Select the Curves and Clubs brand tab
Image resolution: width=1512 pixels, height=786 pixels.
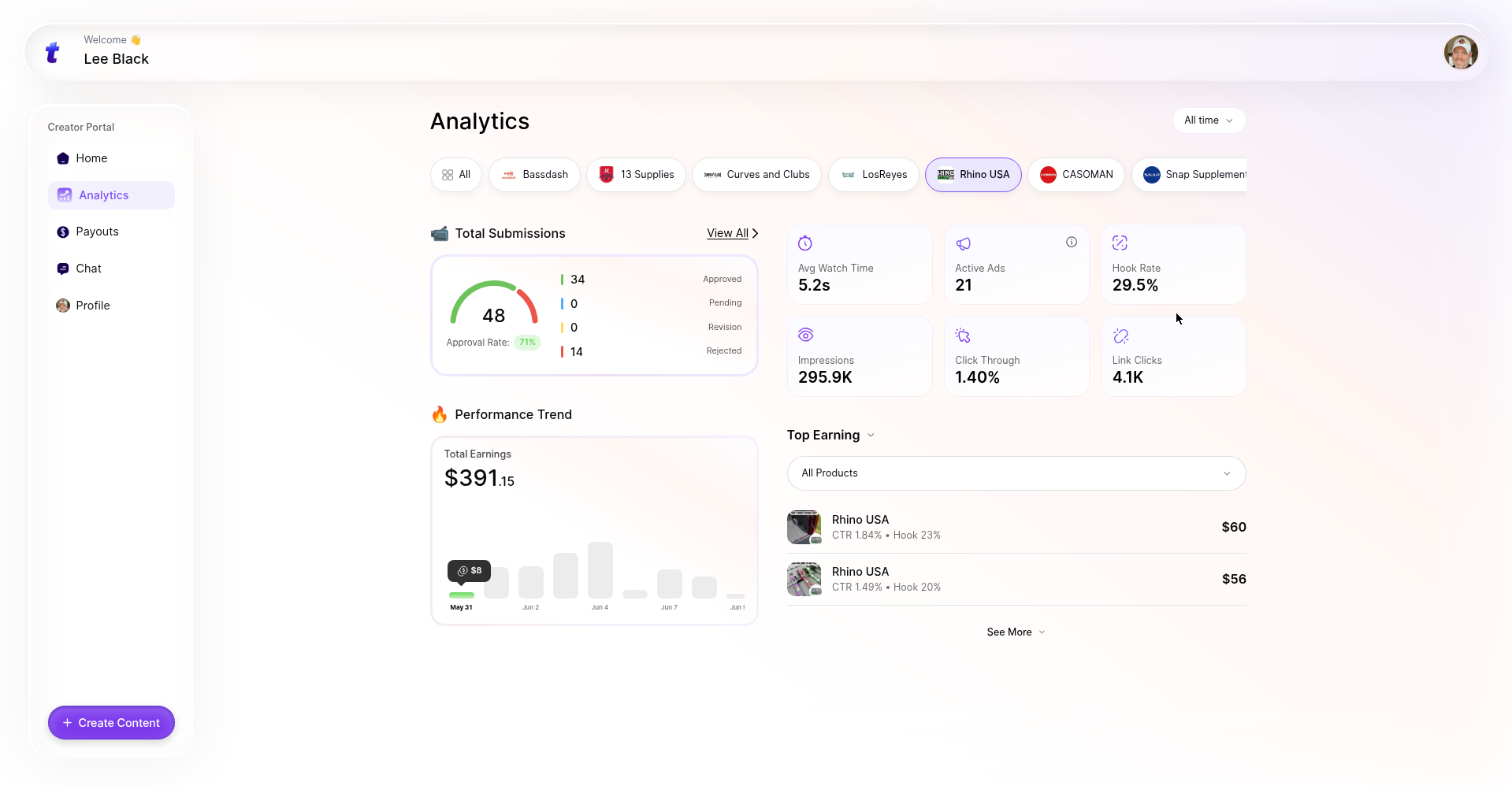756,175
